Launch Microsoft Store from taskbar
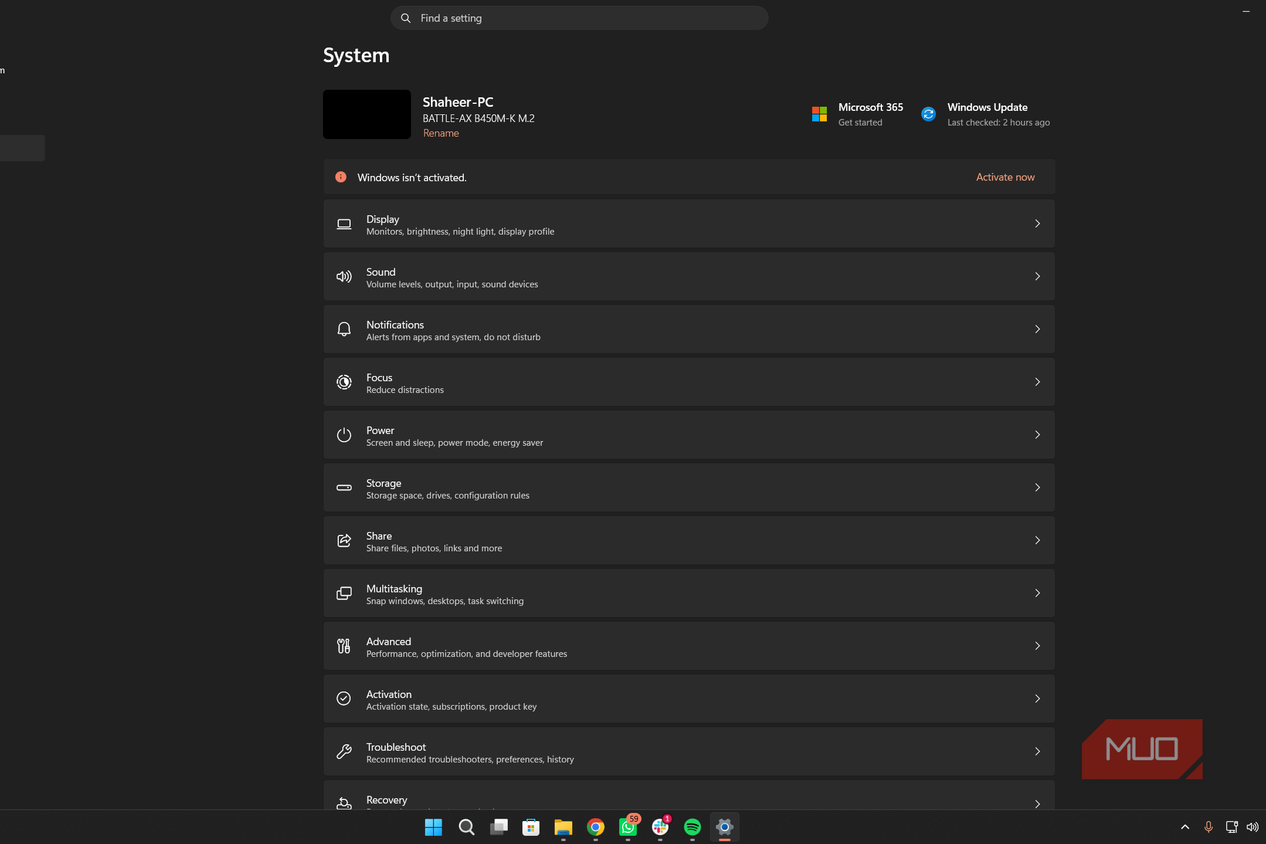Image resolution: width=1266 pixels, height=844 pixels. pos(531,827)
